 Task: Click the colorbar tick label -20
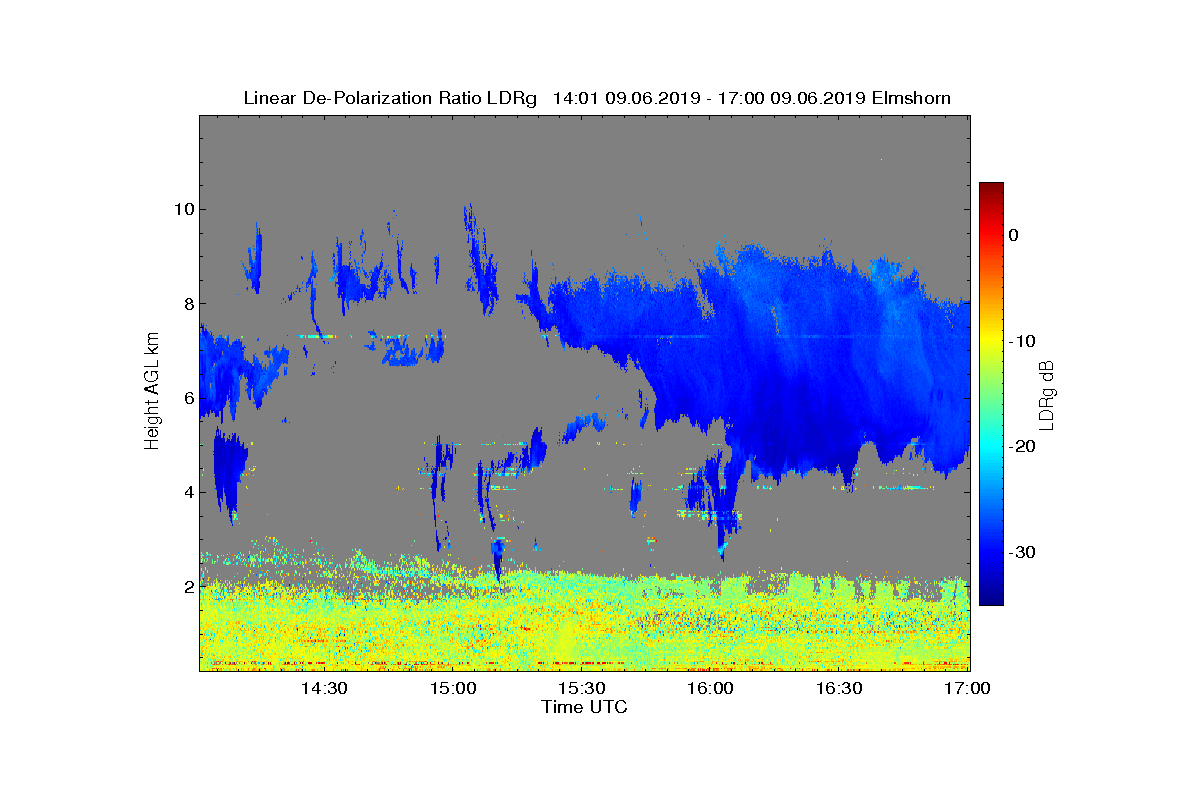[x=1021, y=447]
